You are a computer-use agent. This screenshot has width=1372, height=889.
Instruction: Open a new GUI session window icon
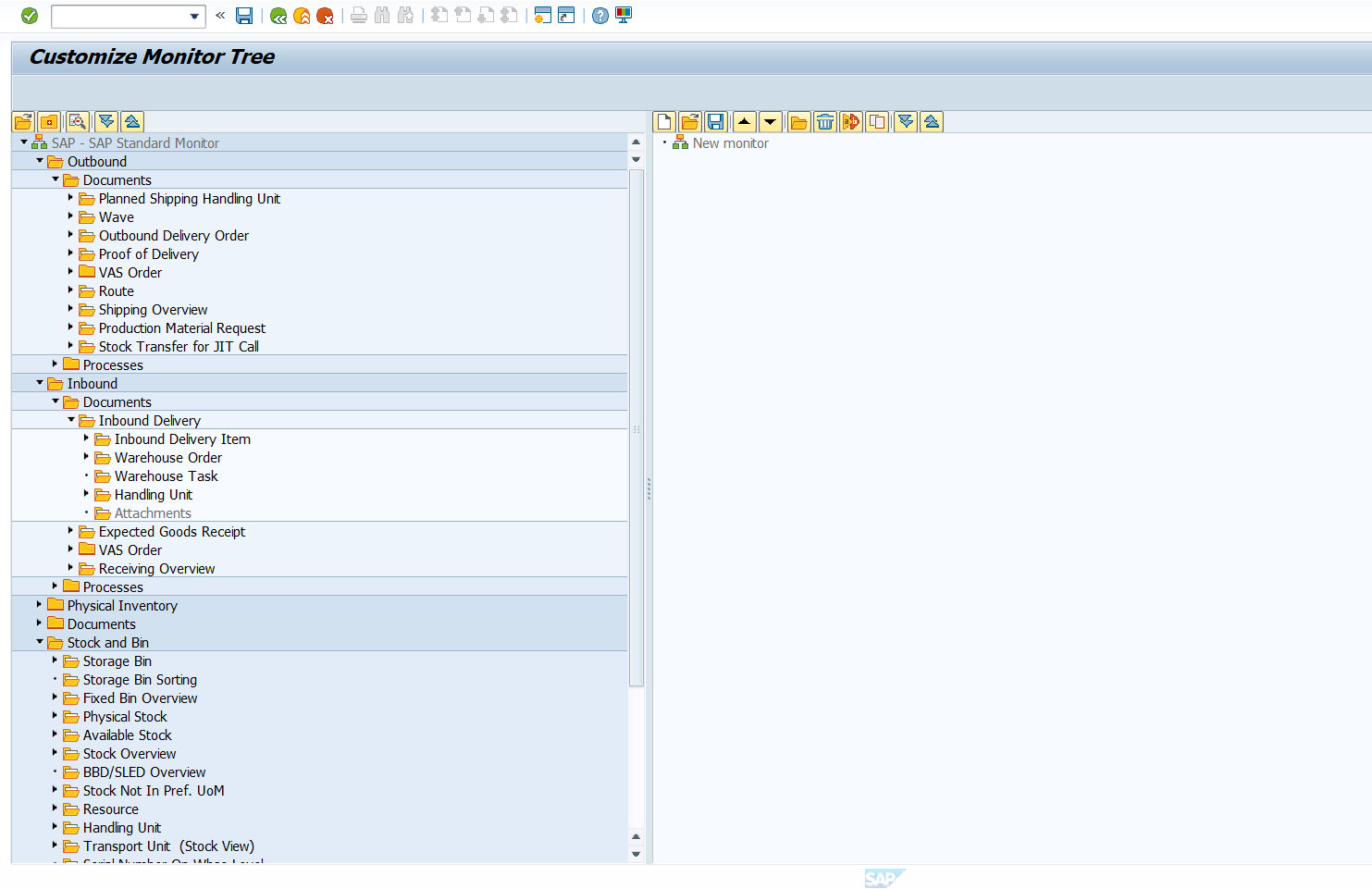click(x=543, y=16)
